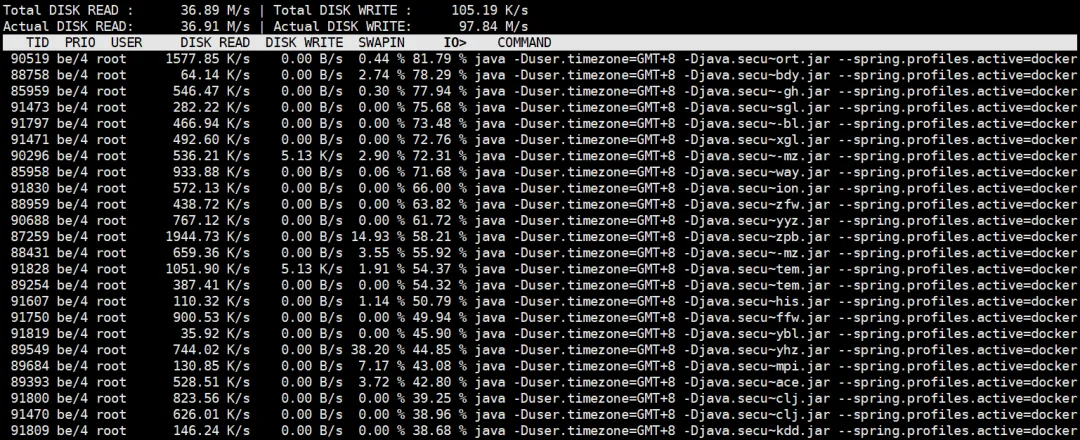The image size is (1080, 440).
Task: Click the command text ending in kdd.jar
Action: click(x=775, y=431)
